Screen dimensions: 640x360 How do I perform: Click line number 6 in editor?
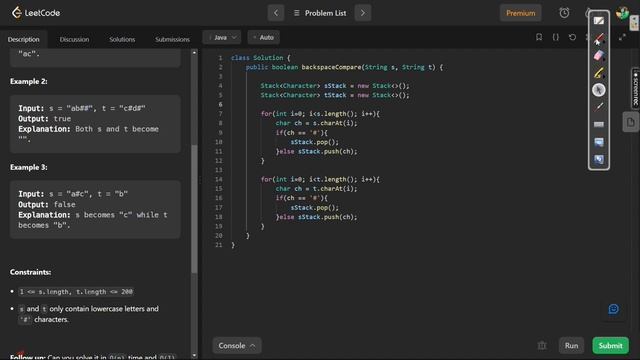220,104
